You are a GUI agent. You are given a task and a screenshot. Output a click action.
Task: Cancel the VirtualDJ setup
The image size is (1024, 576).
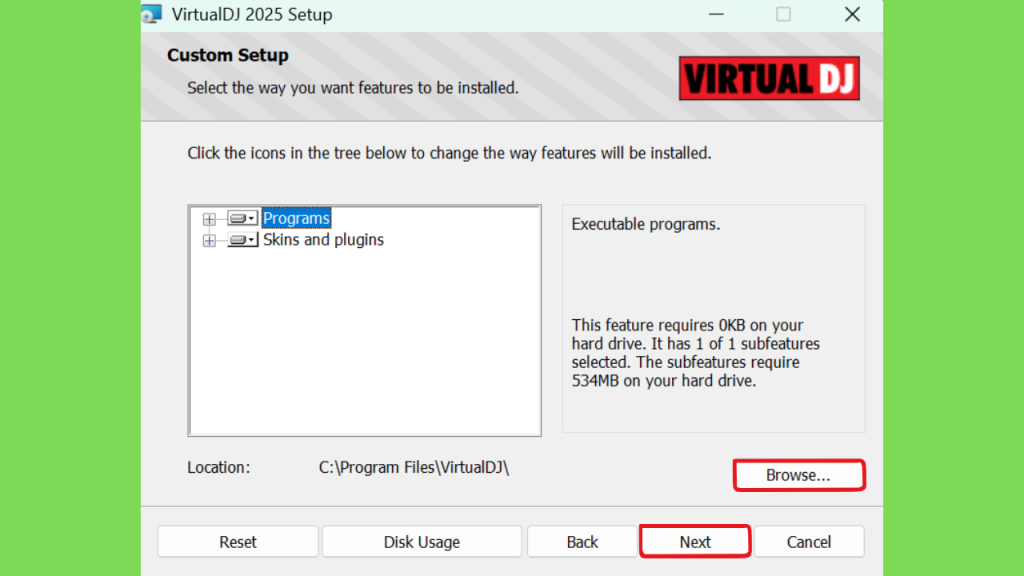[x=808, y=541]
